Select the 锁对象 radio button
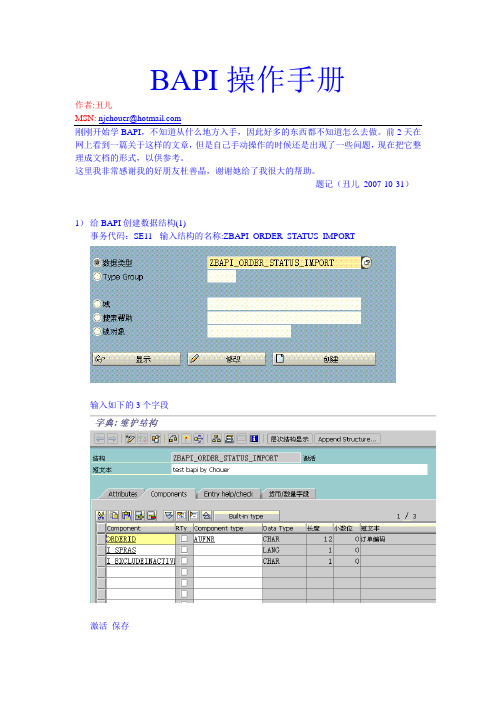Screen dimensions: 496x702 point(97,331)
